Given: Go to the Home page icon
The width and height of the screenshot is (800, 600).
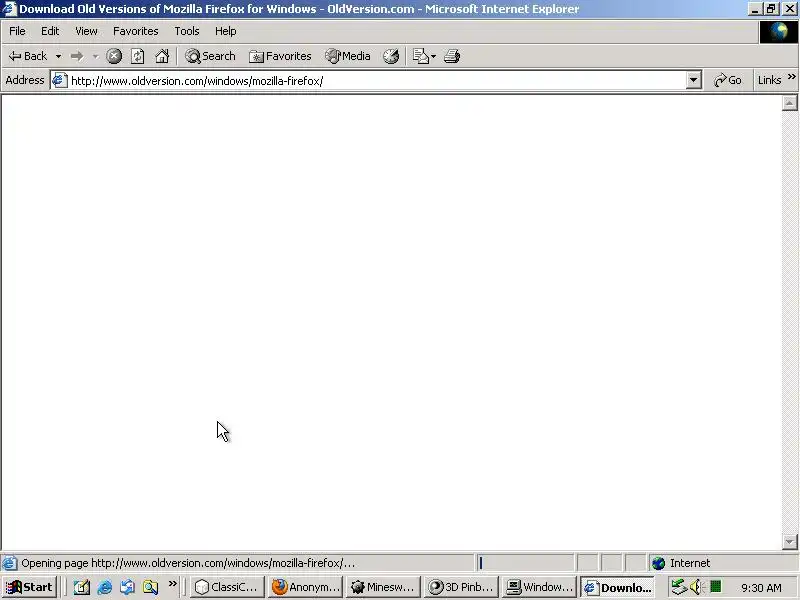Looking at the screenshot, I should (162, 56).
